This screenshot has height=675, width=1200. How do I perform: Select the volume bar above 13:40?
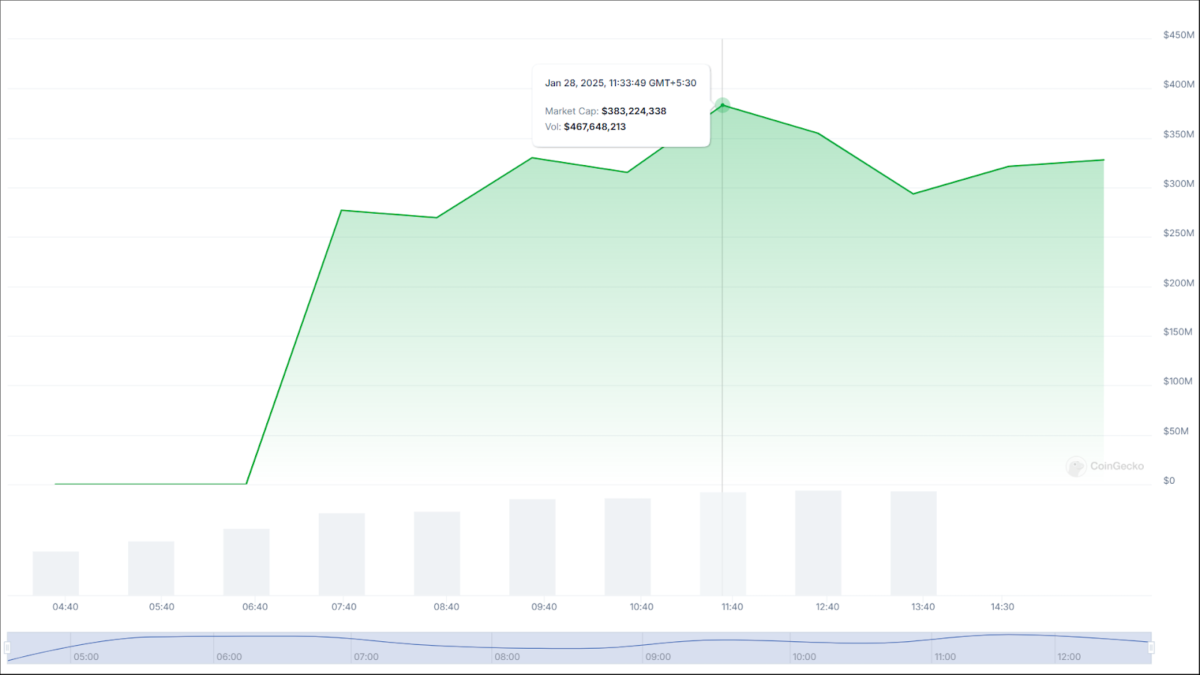pyautogui.click(x=913, y=543)
